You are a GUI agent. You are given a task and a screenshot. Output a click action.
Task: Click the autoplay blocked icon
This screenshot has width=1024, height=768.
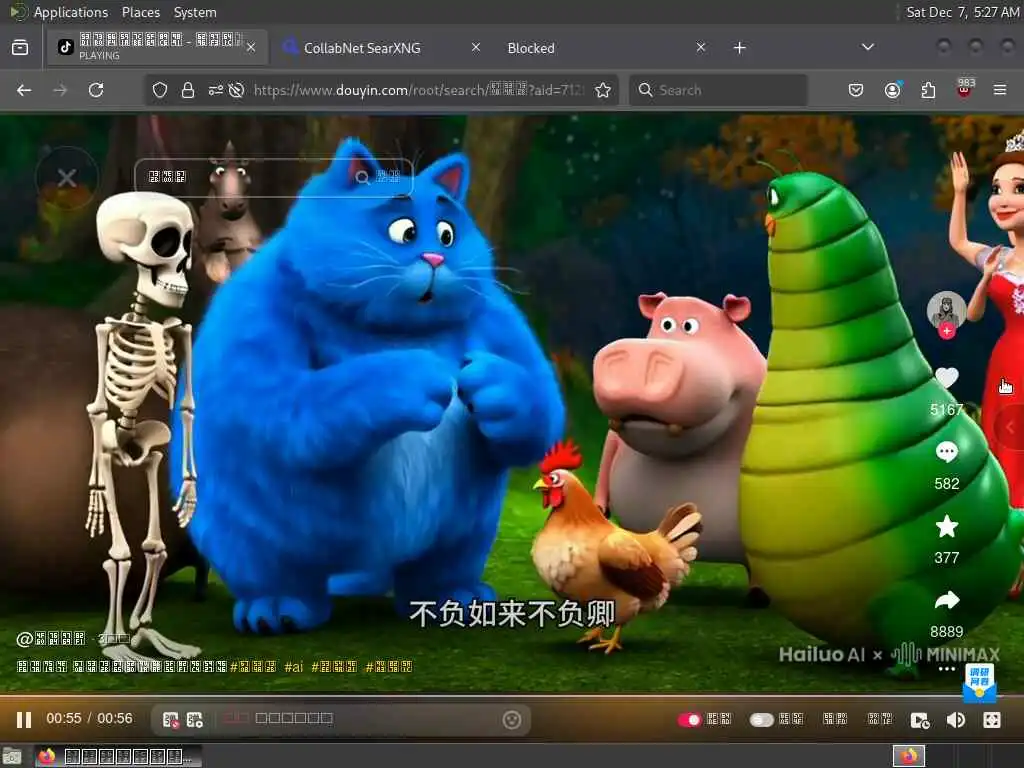[236, 90]
